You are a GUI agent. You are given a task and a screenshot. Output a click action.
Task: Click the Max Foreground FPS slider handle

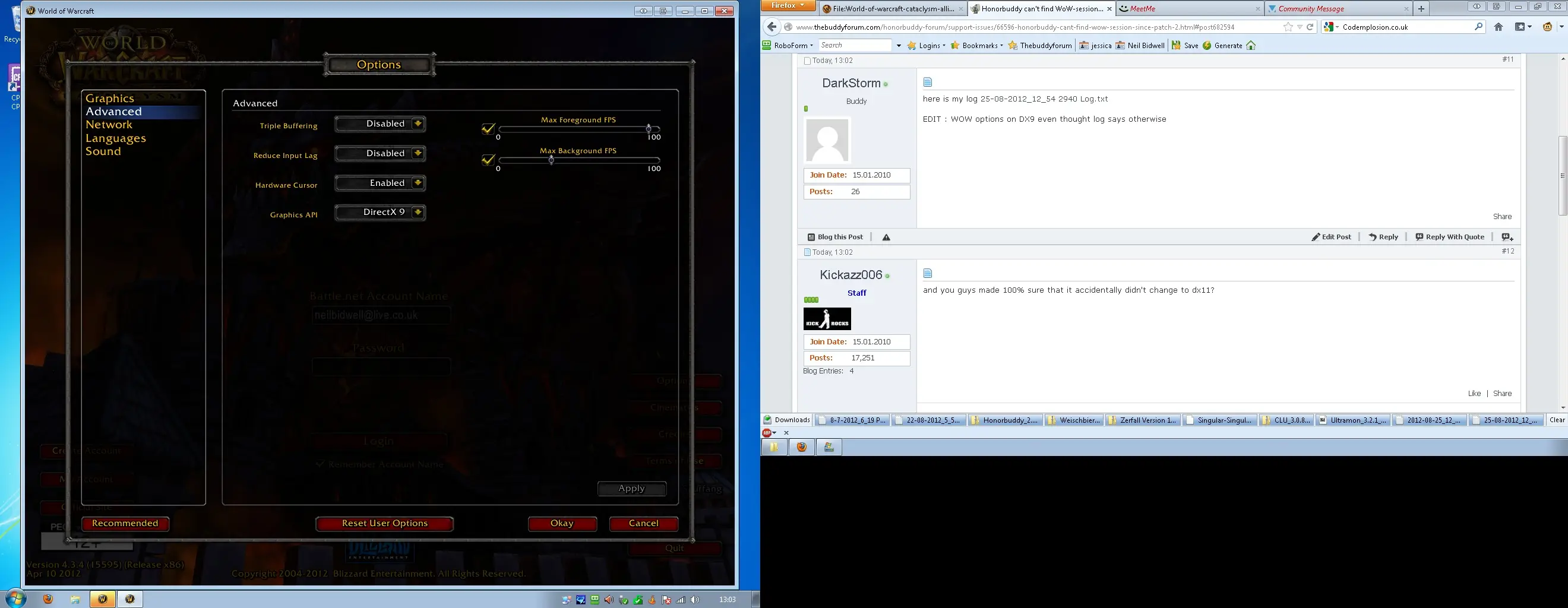(x=649, y=128)
